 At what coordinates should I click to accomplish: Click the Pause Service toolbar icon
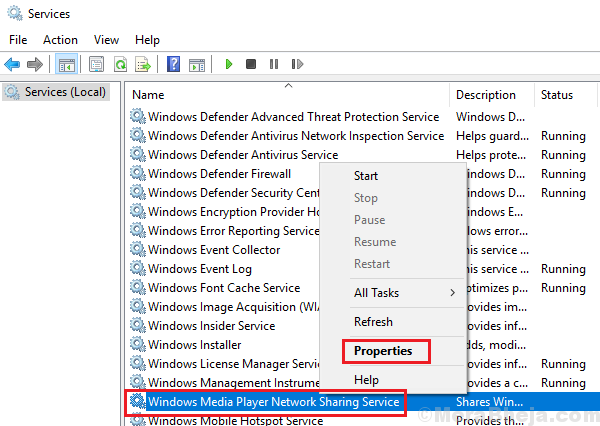click(x=274, y=64)
